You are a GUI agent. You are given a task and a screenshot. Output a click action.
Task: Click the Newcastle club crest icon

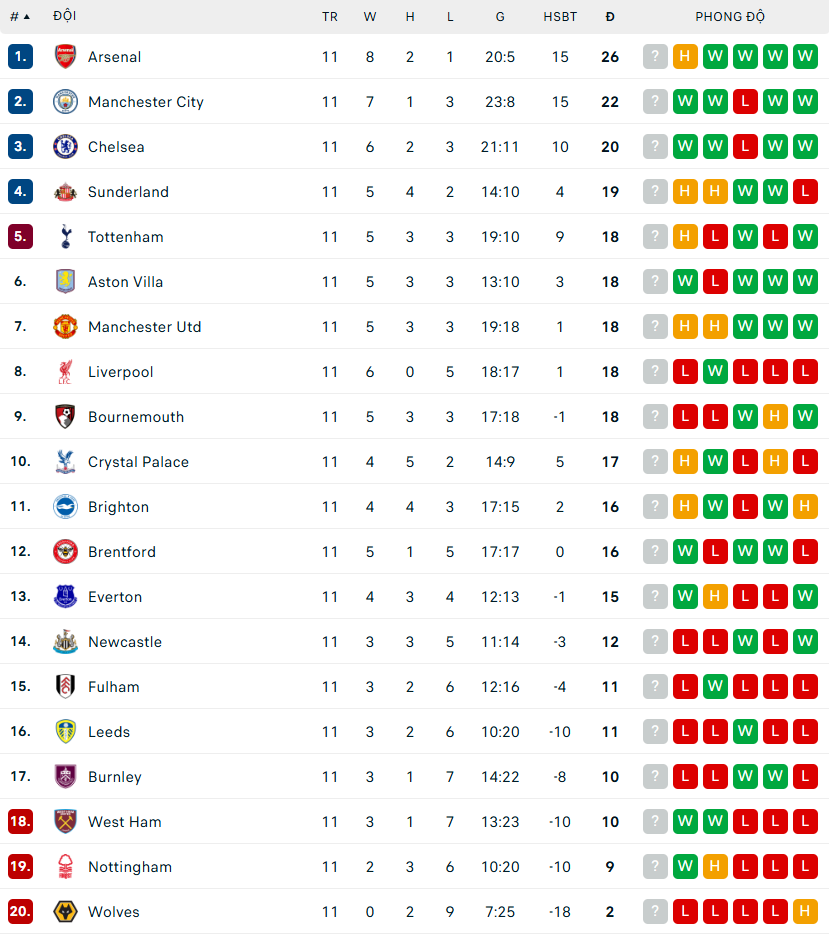[x=65, y=642]
